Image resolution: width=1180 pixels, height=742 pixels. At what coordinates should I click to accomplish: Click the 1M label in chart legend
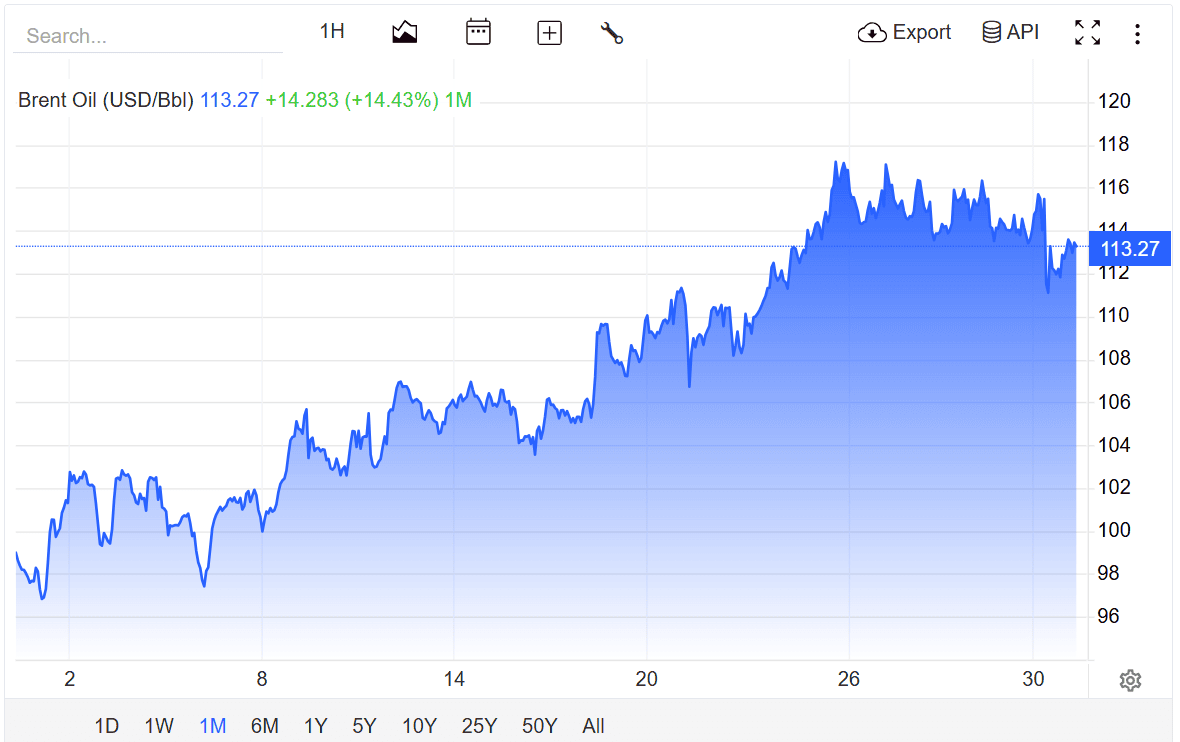458,100
